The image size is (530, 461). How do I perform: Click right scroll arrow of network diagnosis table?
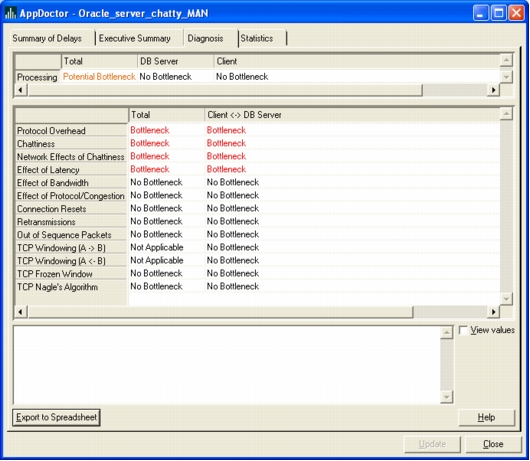pos(493,312)
